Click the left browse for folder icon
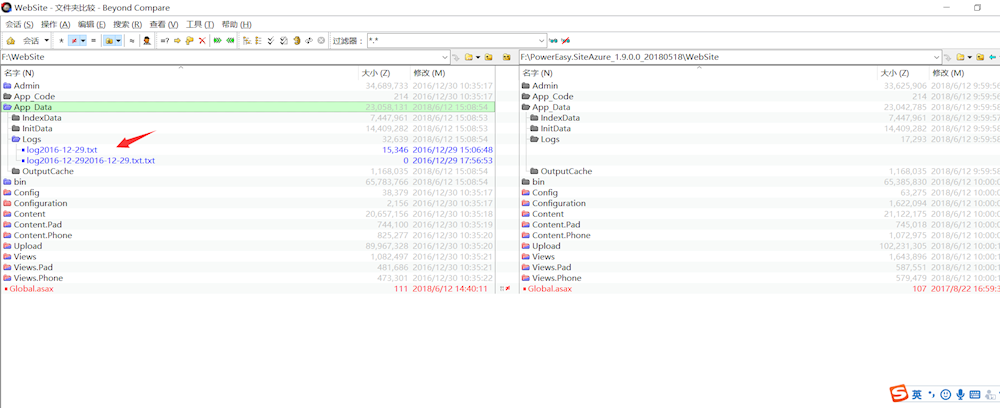This screenshot has width=1000, height=408. (469, 57)
